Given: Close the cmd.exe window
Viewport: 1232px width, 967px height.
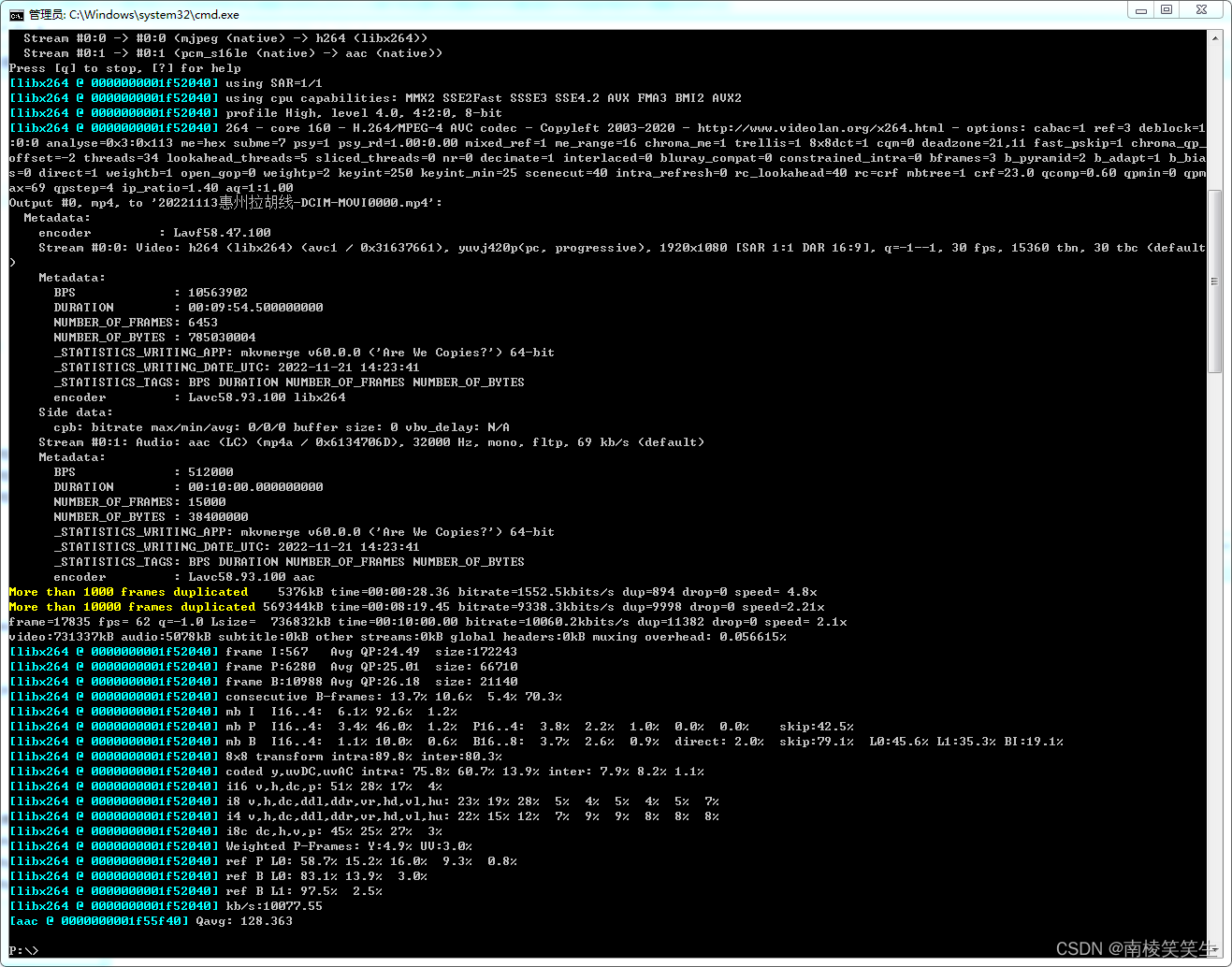Looking at the screenshot, I should click(x=1200, y=10).
